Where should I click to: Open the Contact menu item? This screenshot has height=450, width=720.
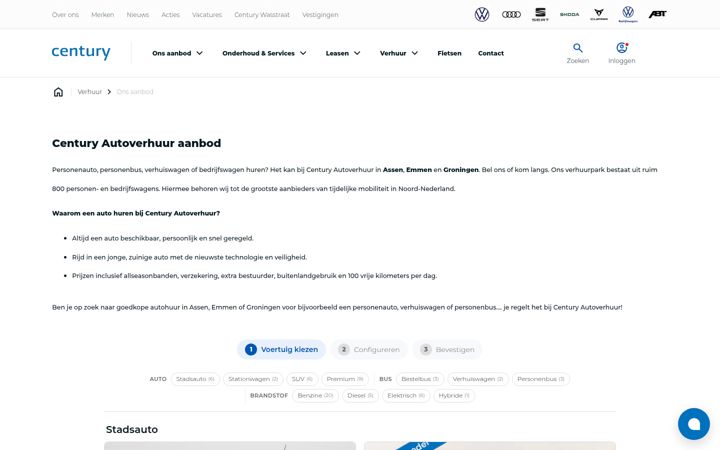pyautogui.click(x=491, y=53)
